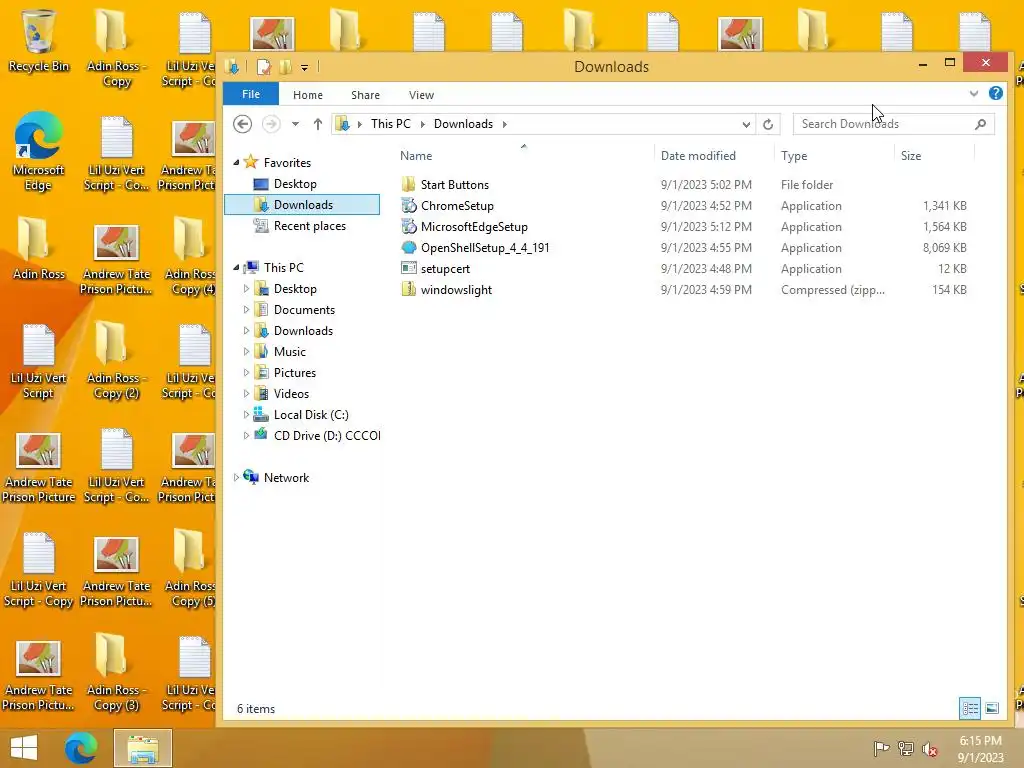Open the Windows Start button
Viewport: 1024px width, 768px height.
(24, 748)
